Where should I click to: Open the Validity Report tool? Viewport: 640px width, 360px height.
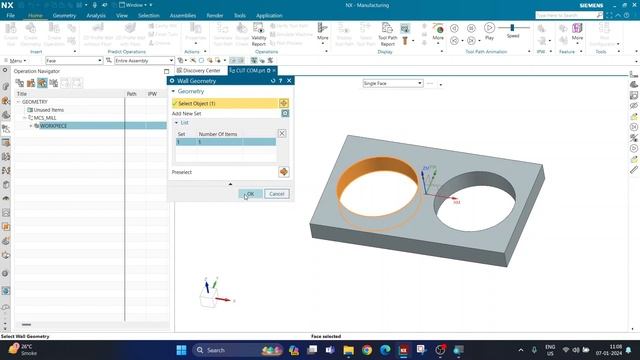258,34
